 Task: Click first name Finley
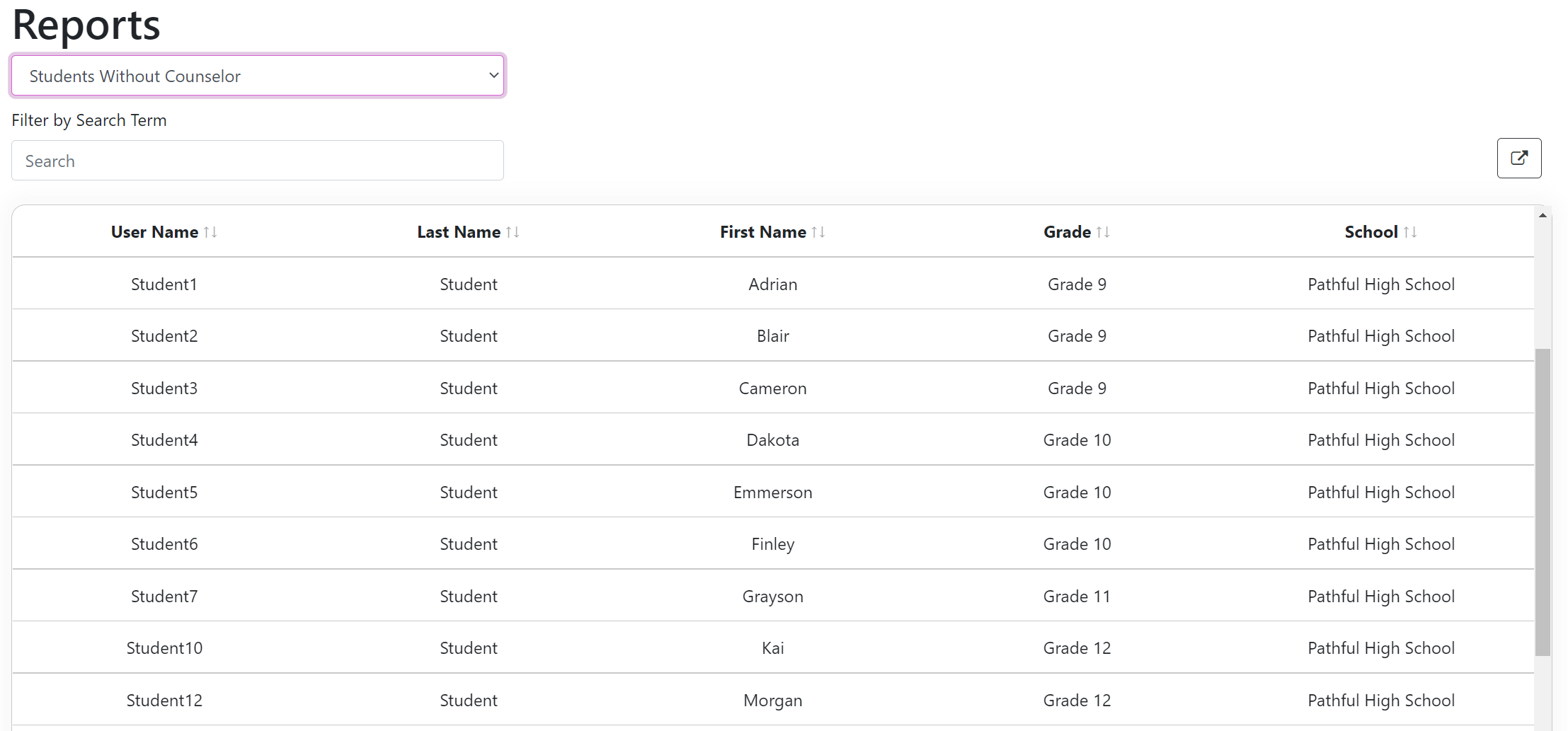(x=773, y=544)
